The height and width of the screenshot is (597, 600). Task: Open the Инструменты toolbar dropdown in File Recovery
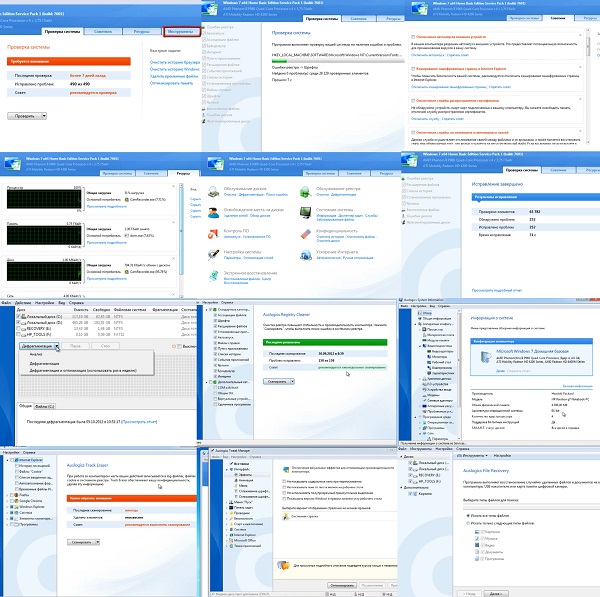[473, 456]
